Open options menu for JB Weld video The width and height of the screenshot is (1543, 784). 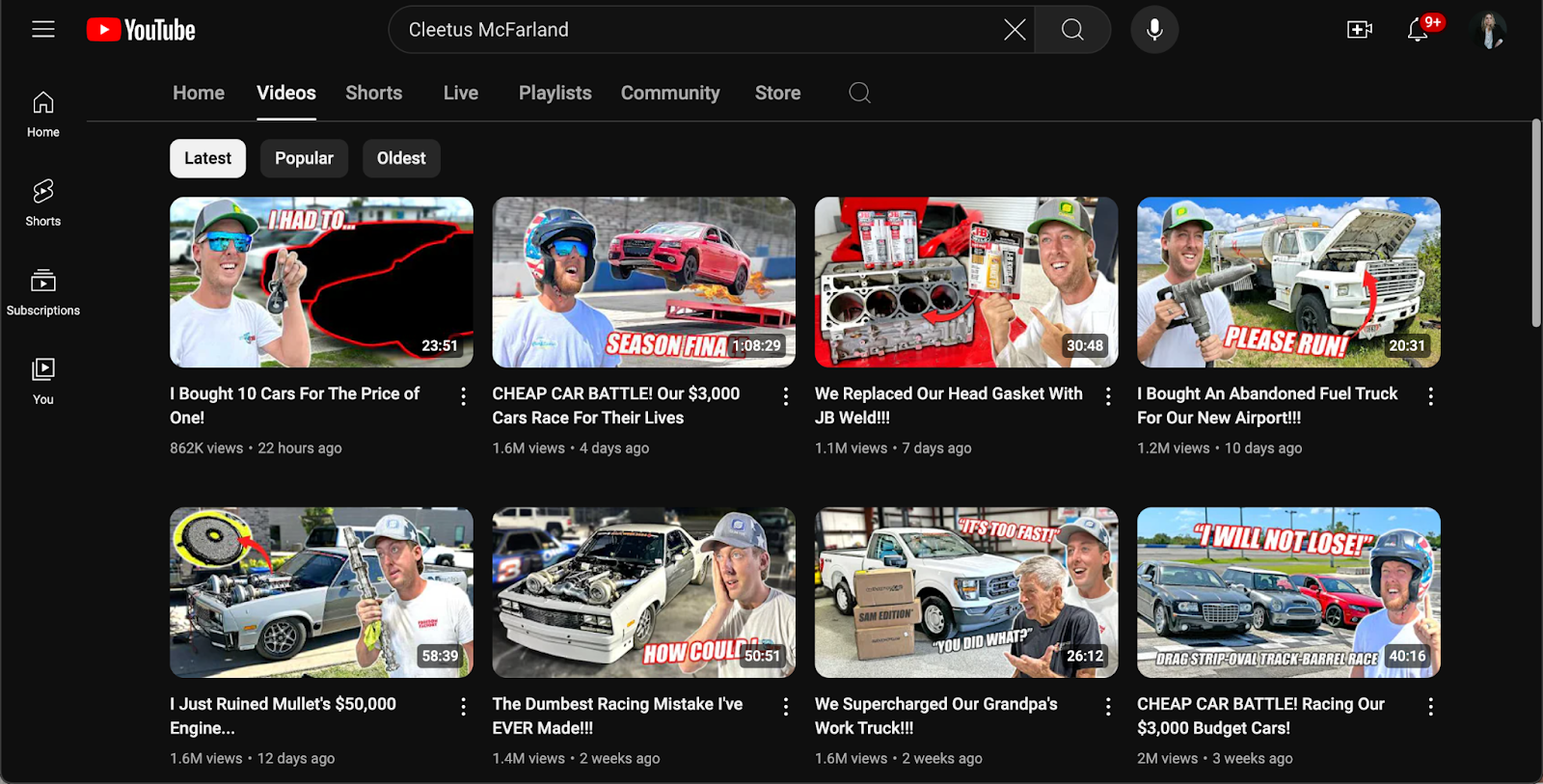[x=1108, y=396]
